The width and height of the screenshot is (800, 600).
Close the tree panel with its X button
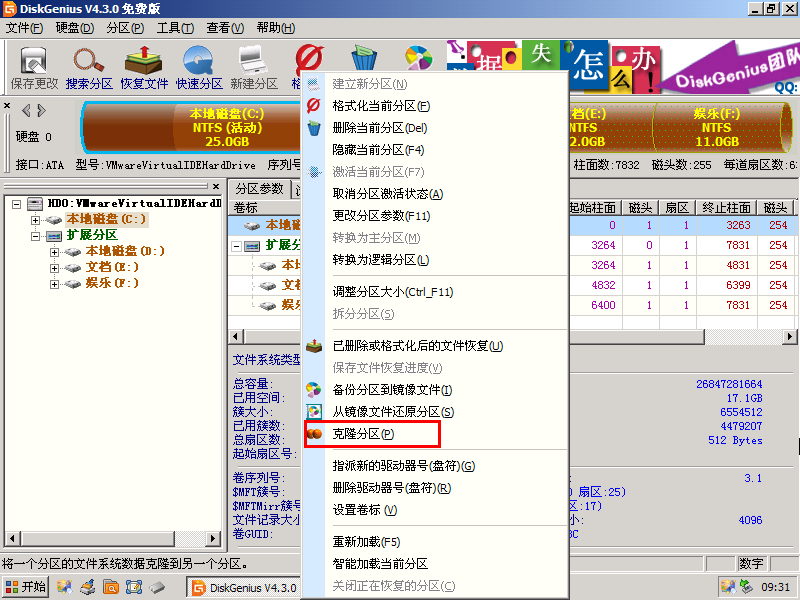216,186
